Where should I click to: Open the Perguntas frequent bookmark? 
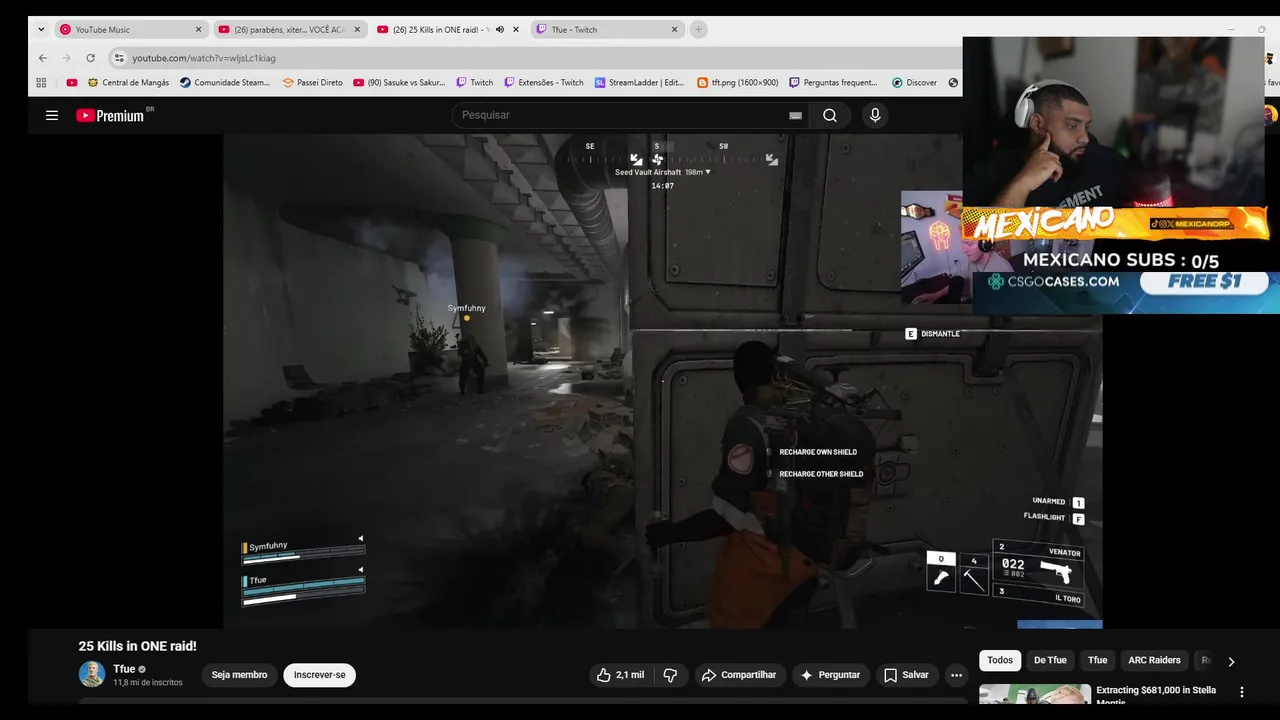coord(833,83)
